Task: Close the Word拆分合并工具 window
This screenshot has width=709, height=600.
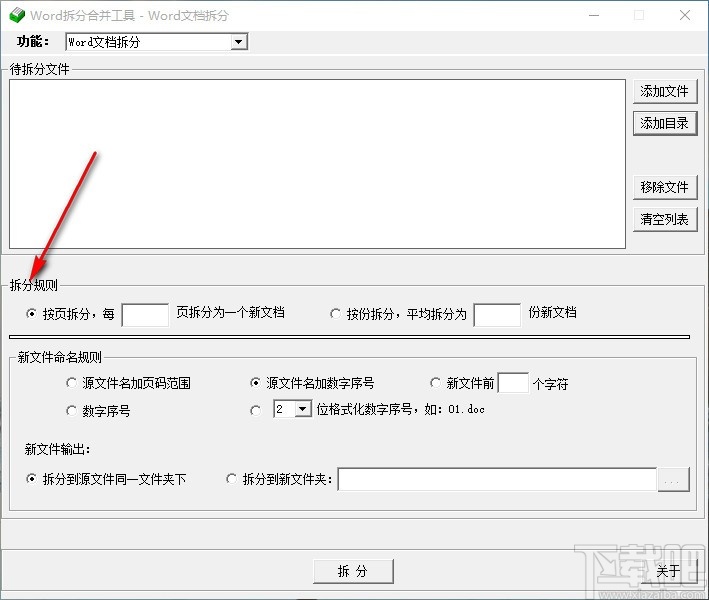Action: (x=685, y=15)
